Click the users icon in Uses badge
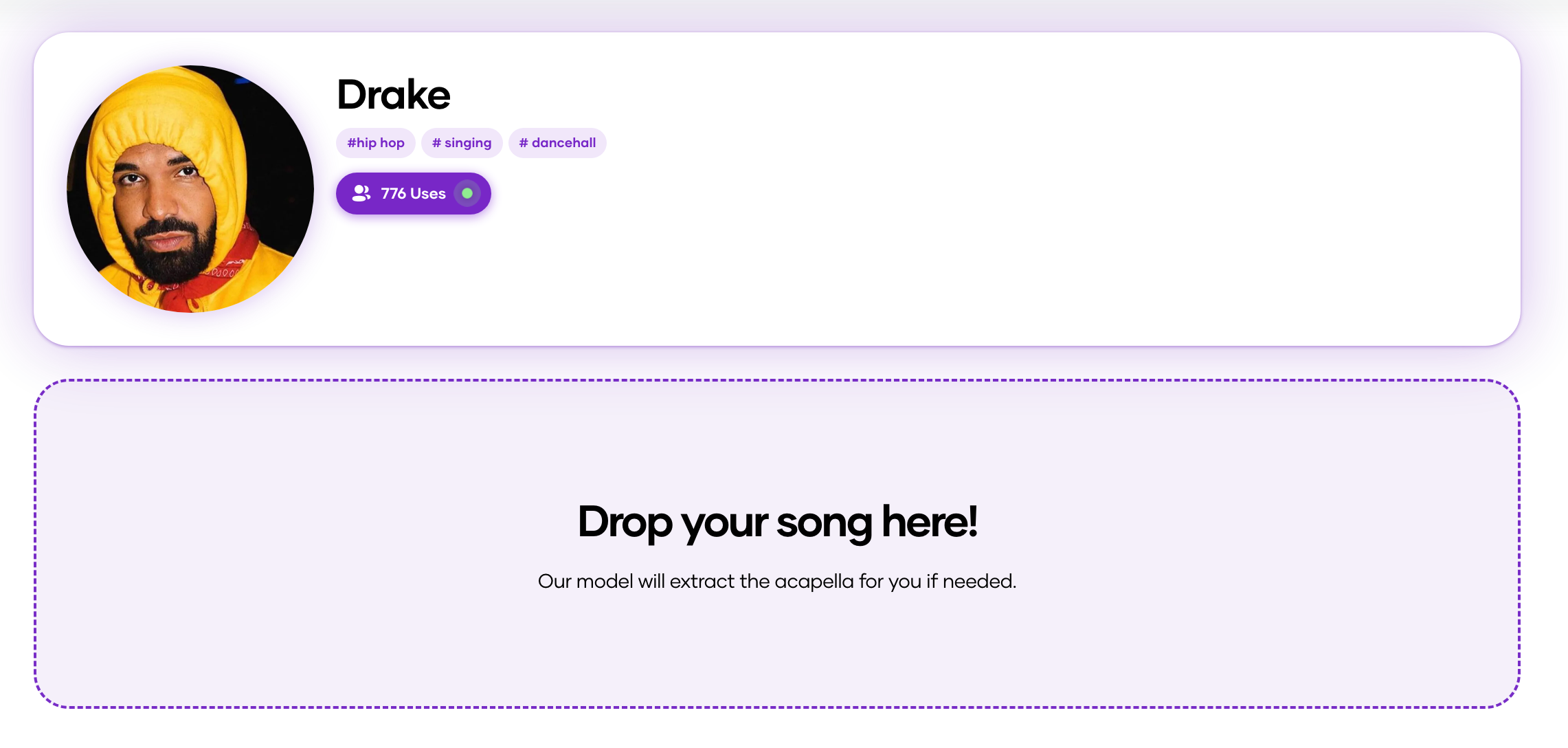Screen dimensions: 1568x748 [361, 193]
